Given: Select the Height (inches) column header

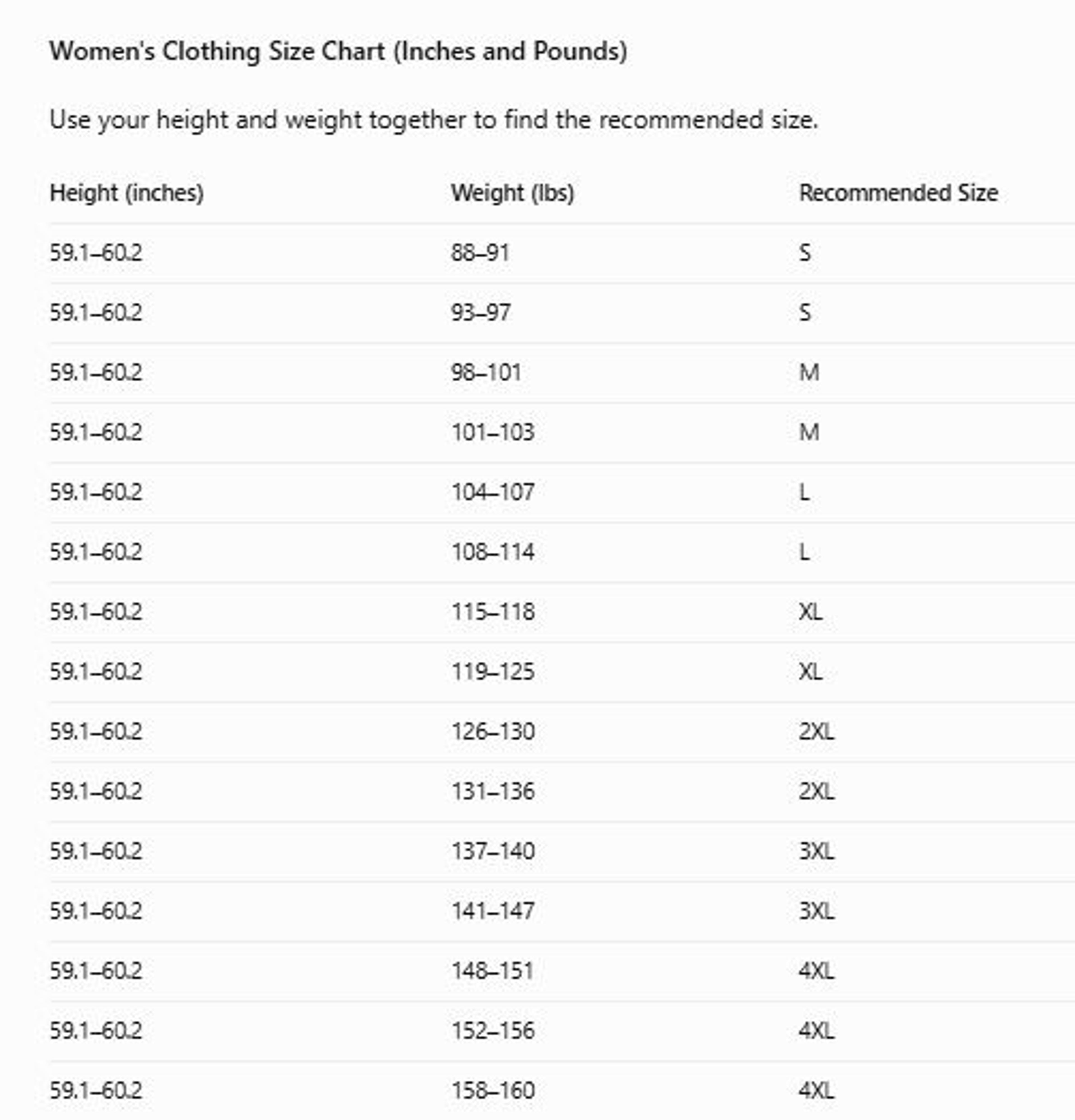Looking at the screenshot, I should tap(126, 193).
